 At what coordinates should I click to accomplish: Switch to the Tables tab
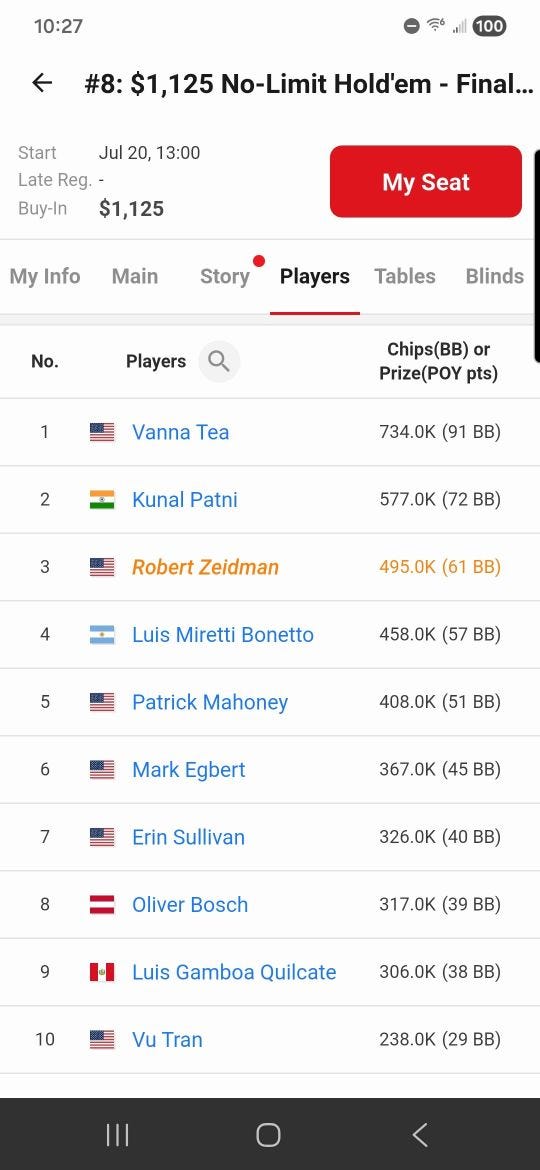pyautogui.click(x=405, y=276)
